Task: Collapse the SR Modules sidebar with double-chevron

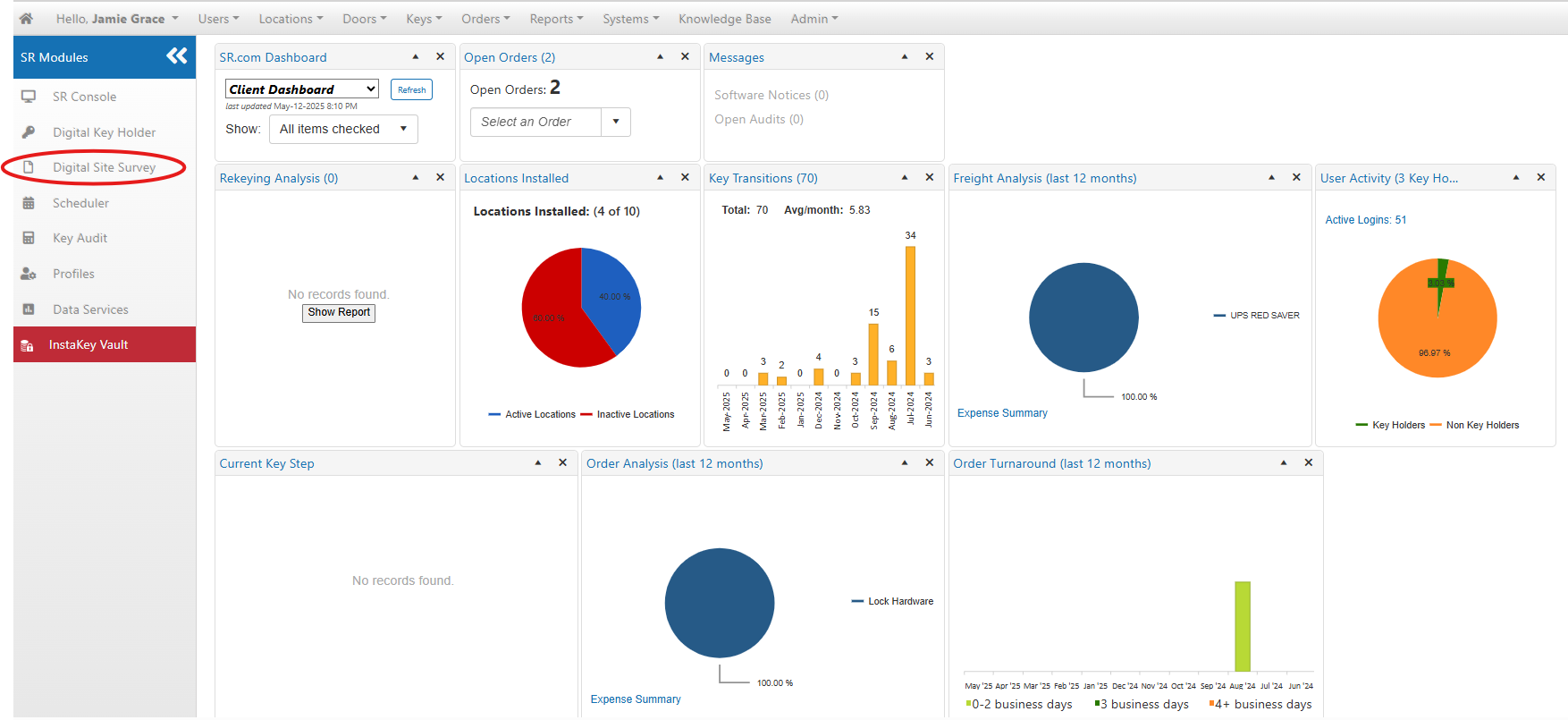Action: [177, 56]
